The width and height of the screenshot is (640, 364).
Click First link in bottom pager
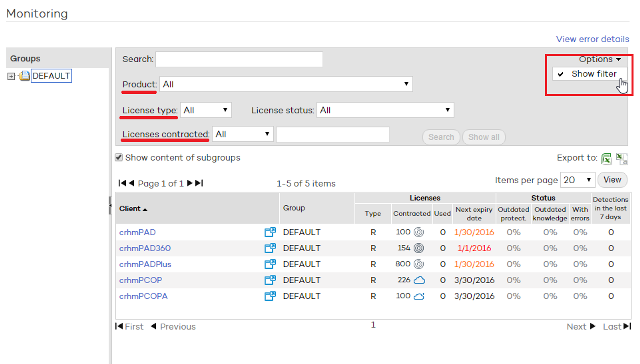(x=129, y=326)
